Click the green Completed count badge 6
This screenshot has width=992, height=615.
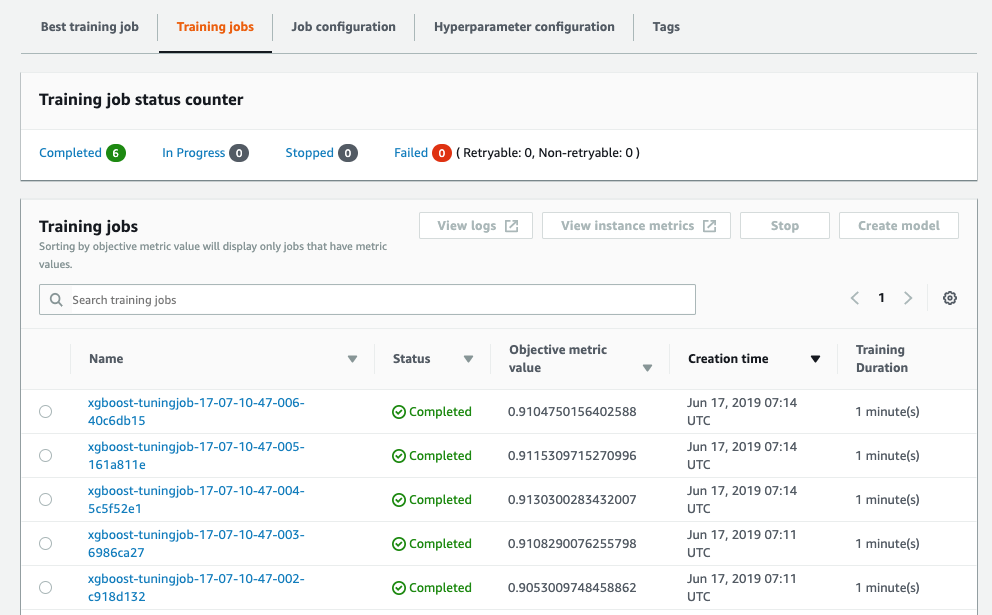point(116,153)
